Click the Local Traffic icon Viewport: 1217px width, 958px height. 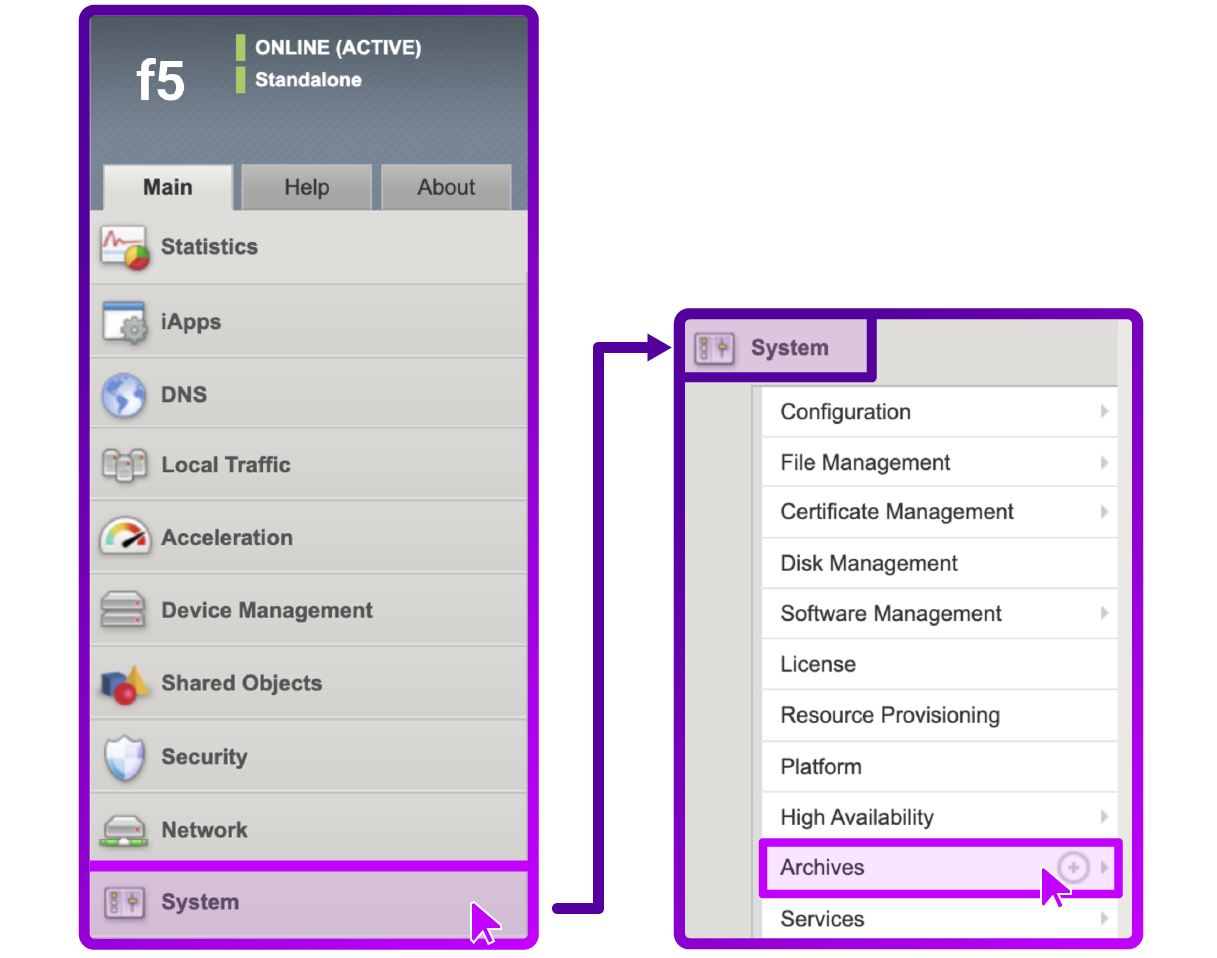click(x=124, y=464)
